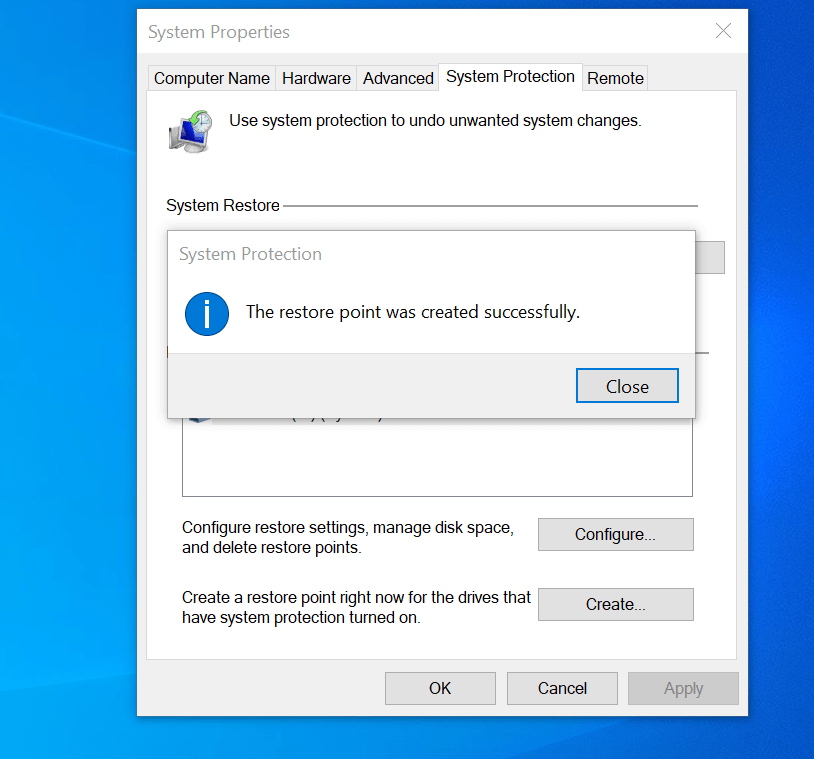Close the restore point confirmation message

tap(627, 385)
